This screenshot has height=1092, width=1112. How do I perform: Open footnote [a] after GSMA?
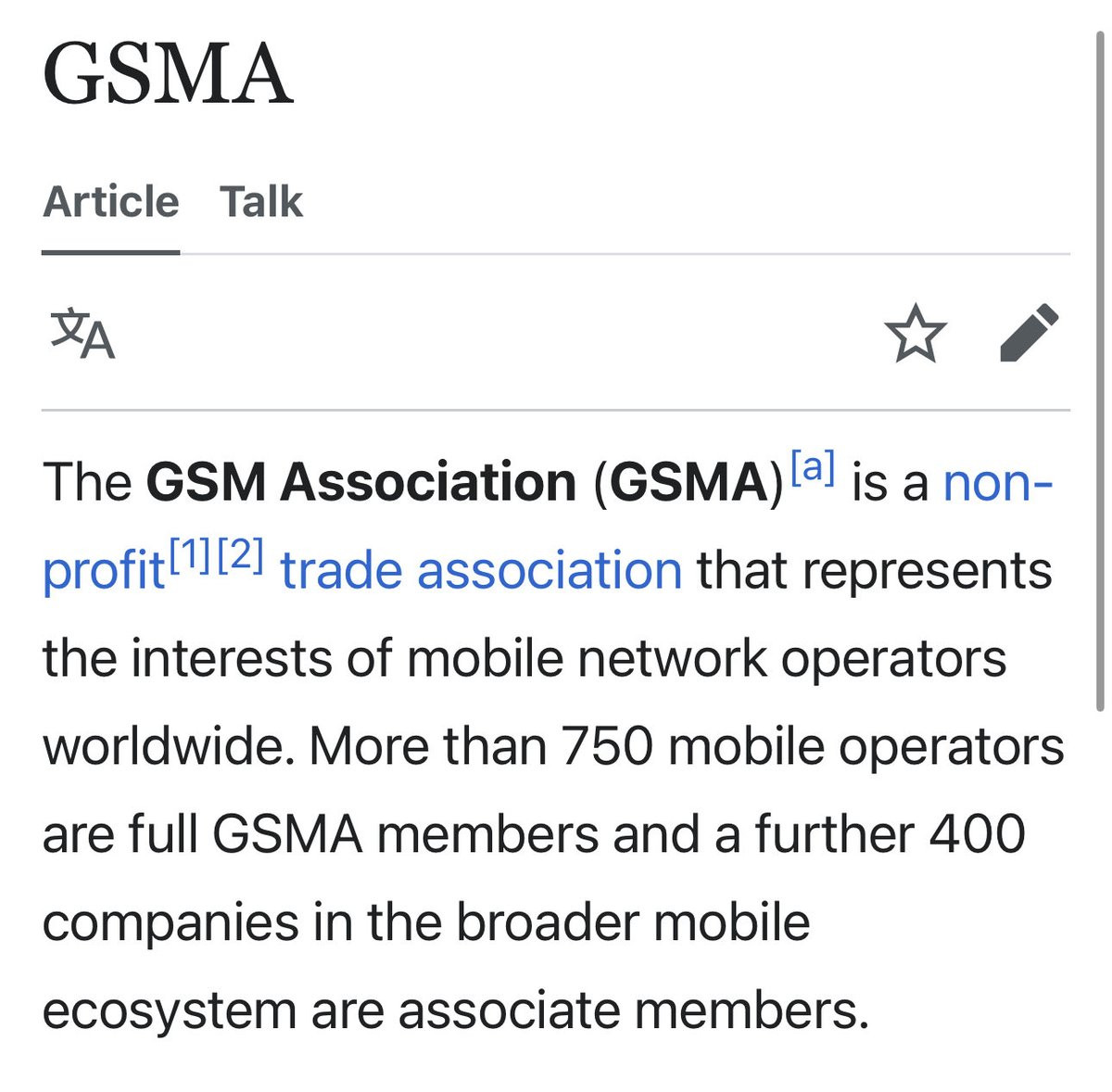(x=813, y=467)
